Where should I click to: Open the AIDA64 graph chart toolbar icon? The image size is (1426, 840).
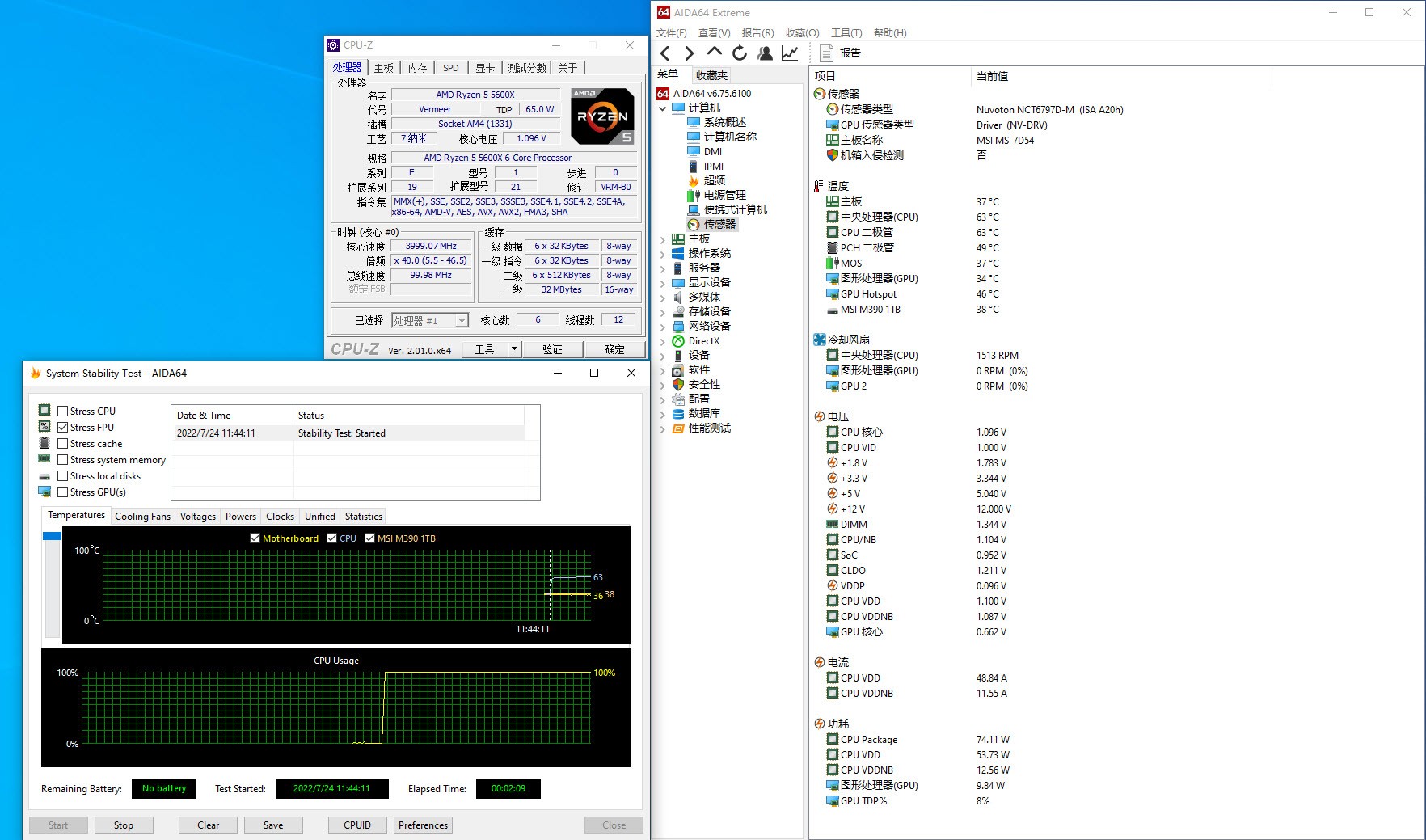click(790, 53)
